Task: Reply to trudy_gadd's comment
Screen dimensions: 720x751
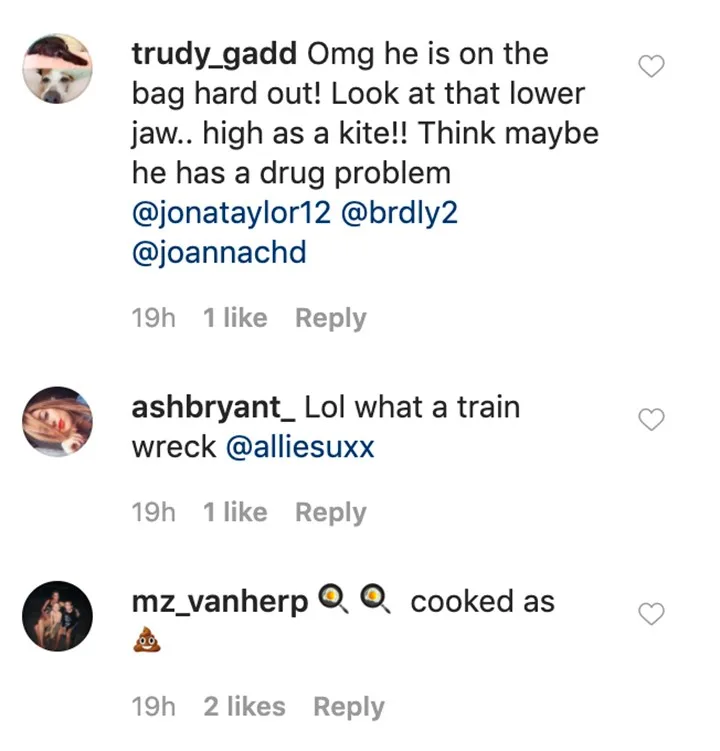Action: point(331,318)
